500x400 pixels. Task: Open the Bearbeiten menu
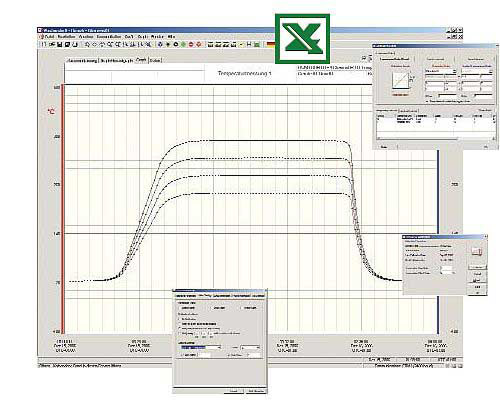click(x=66, y=37)
